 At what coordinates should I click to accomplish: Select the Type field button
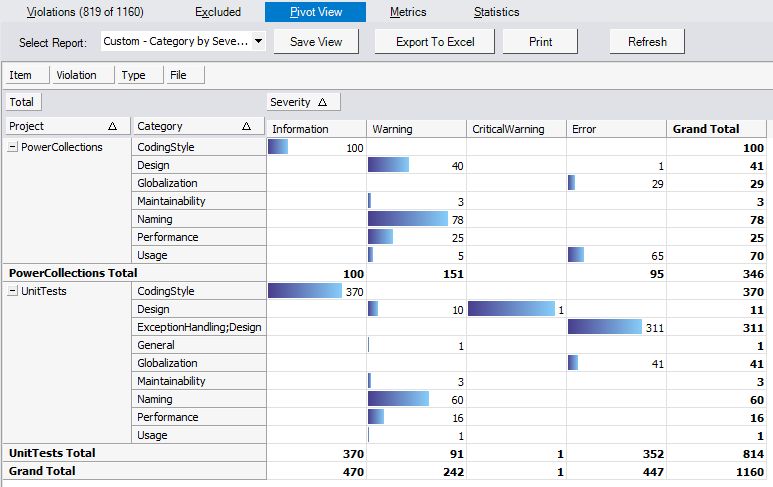(140, 75)
